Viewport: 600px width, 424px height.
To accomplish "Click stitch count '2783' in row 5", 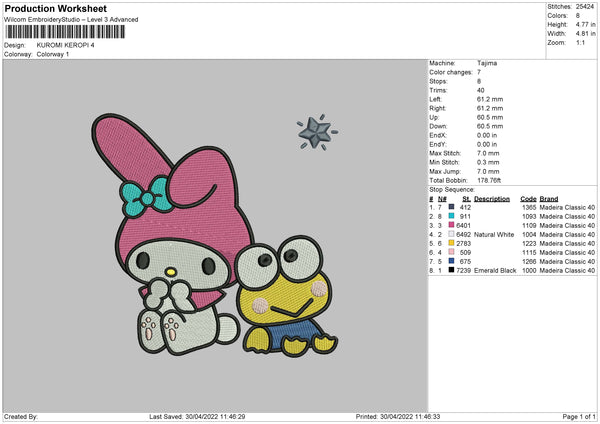I will pyautogui.click(x=463, y=243).
